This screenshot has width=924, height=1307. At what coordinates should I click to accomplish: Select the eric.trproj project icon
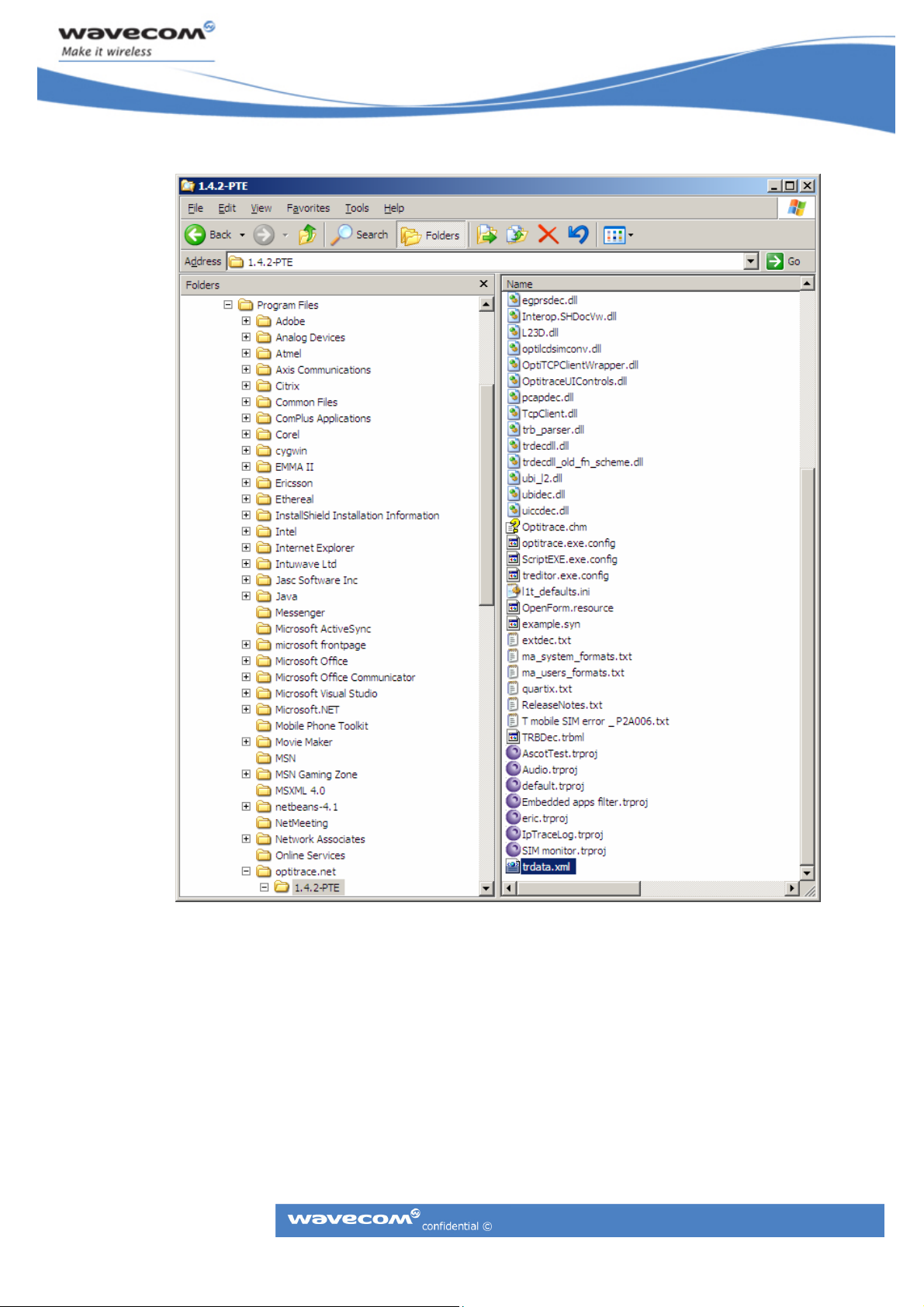pyautogui.click(x=513, y=818)
